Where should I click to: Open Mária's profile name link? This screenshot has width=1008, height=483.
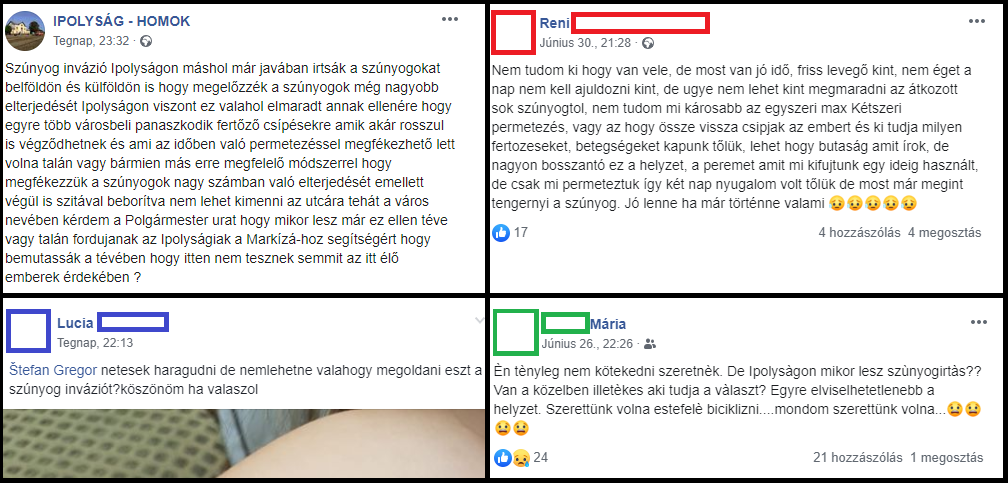(x=608, y=324)
